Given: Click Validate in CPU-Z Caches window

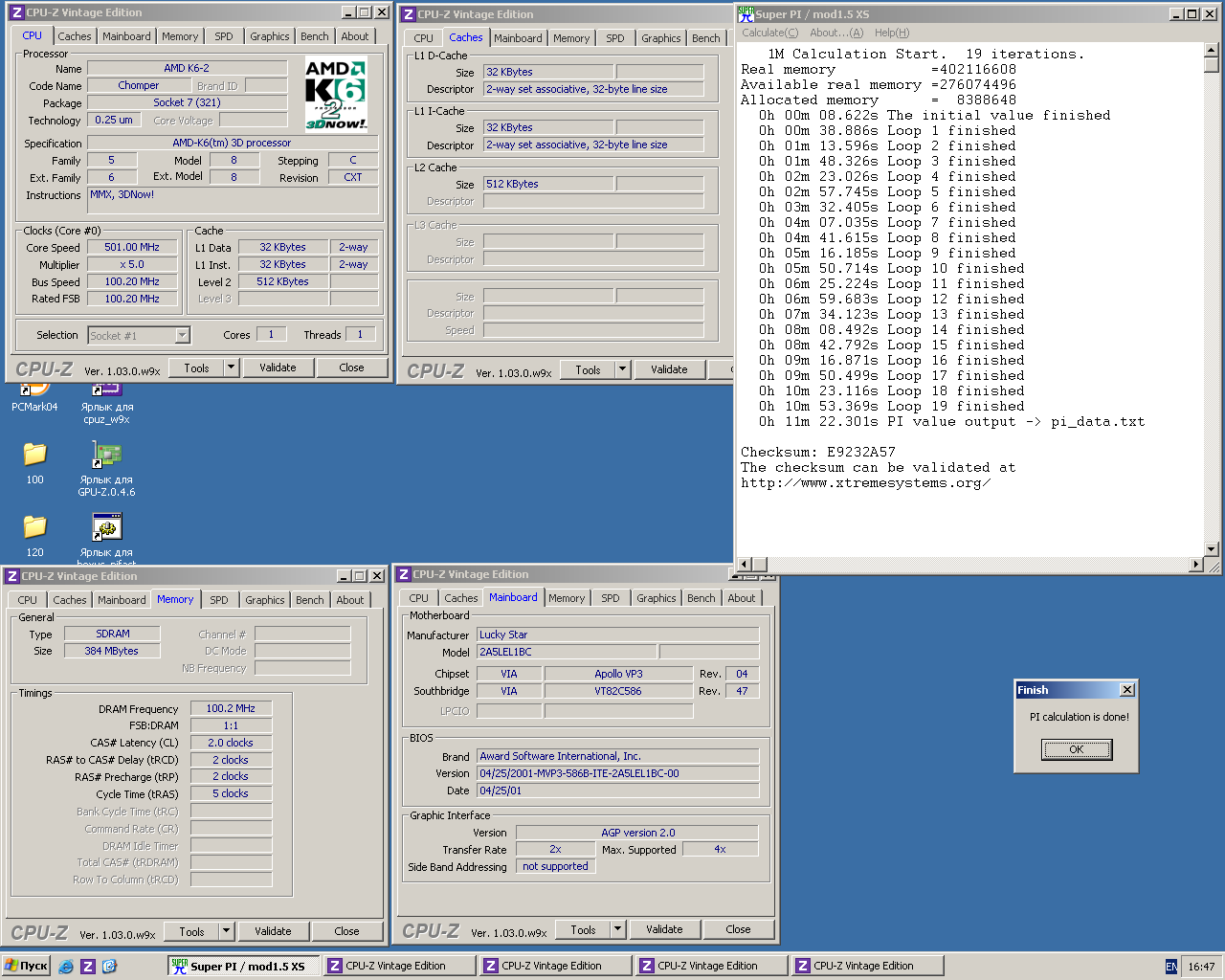Looking at the screenshot, I should tap(669, 369).
